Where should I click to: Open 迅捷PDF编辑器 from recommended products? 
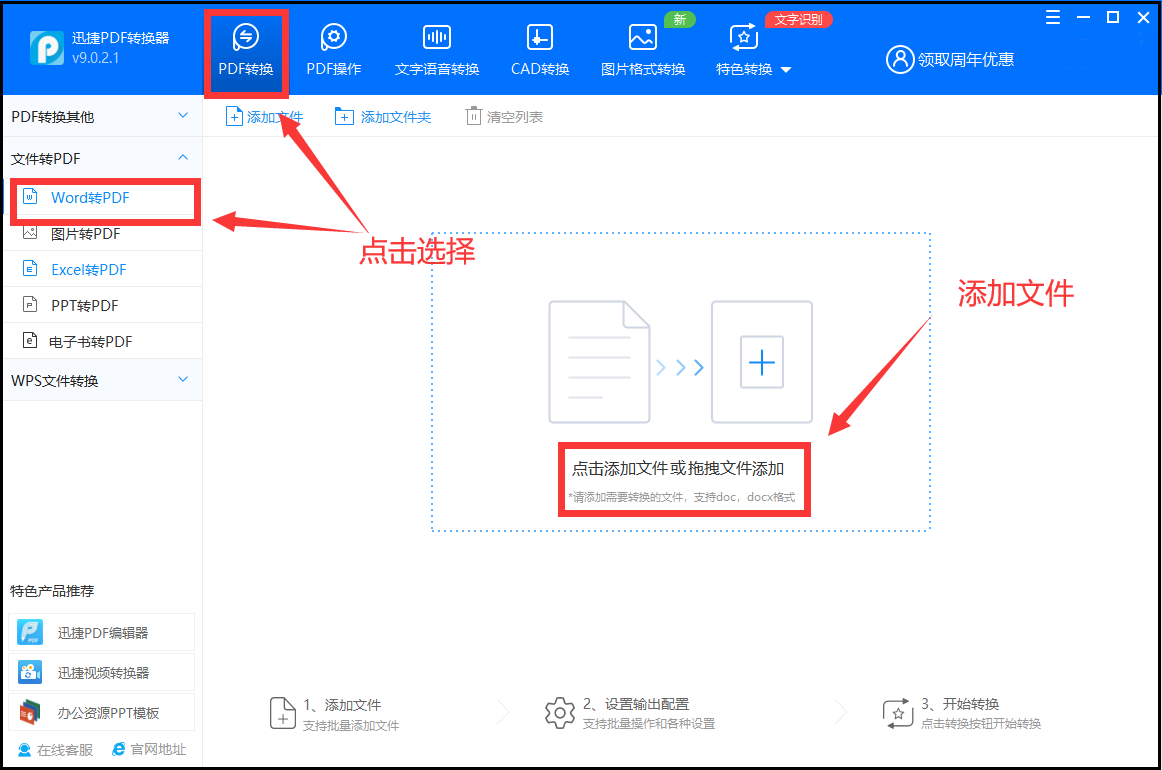point(100,631)
